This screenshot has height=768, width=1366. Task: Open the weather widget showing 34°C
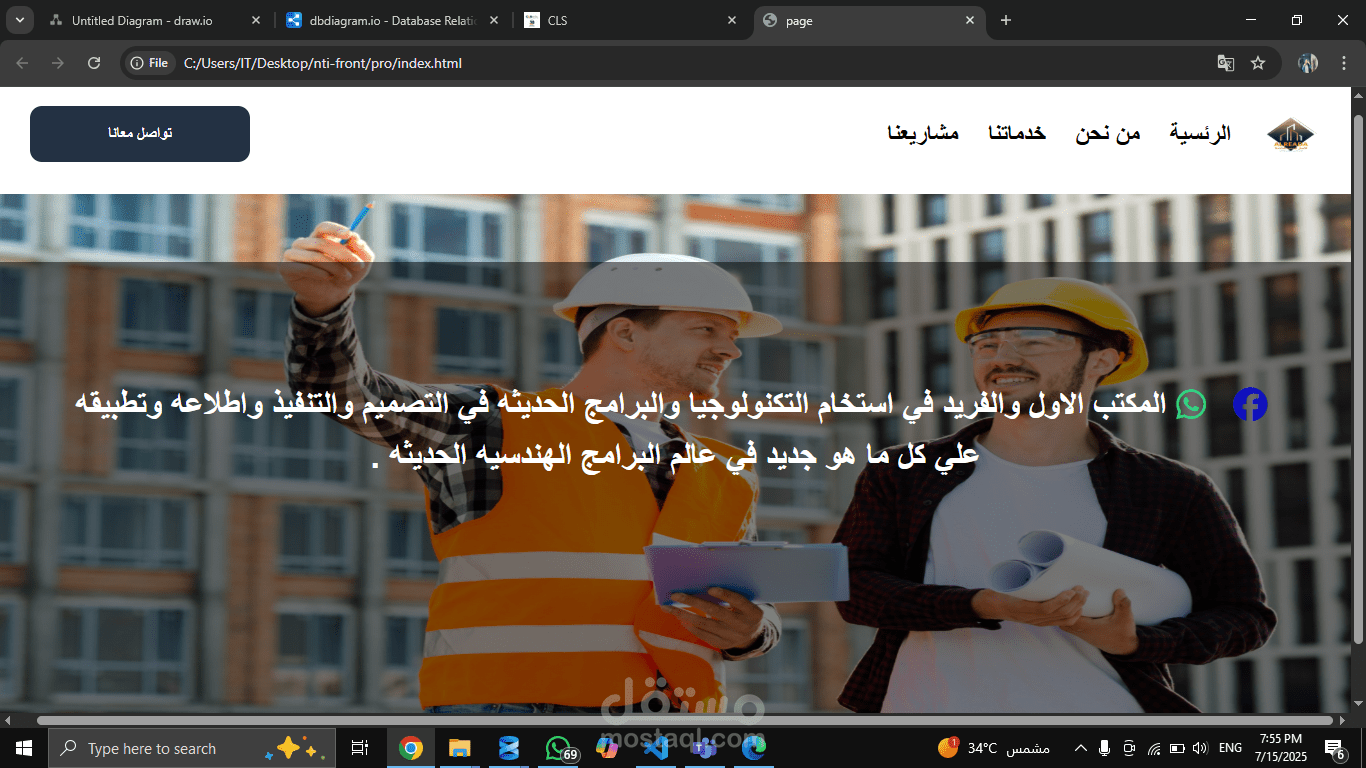click(993, 748)
